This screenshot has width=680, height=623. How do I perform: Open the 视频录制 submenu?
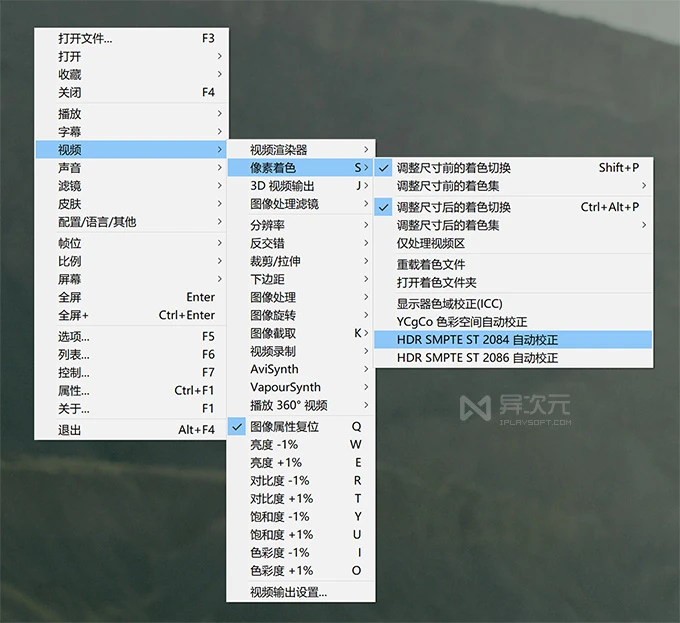[x=301, y=351]
